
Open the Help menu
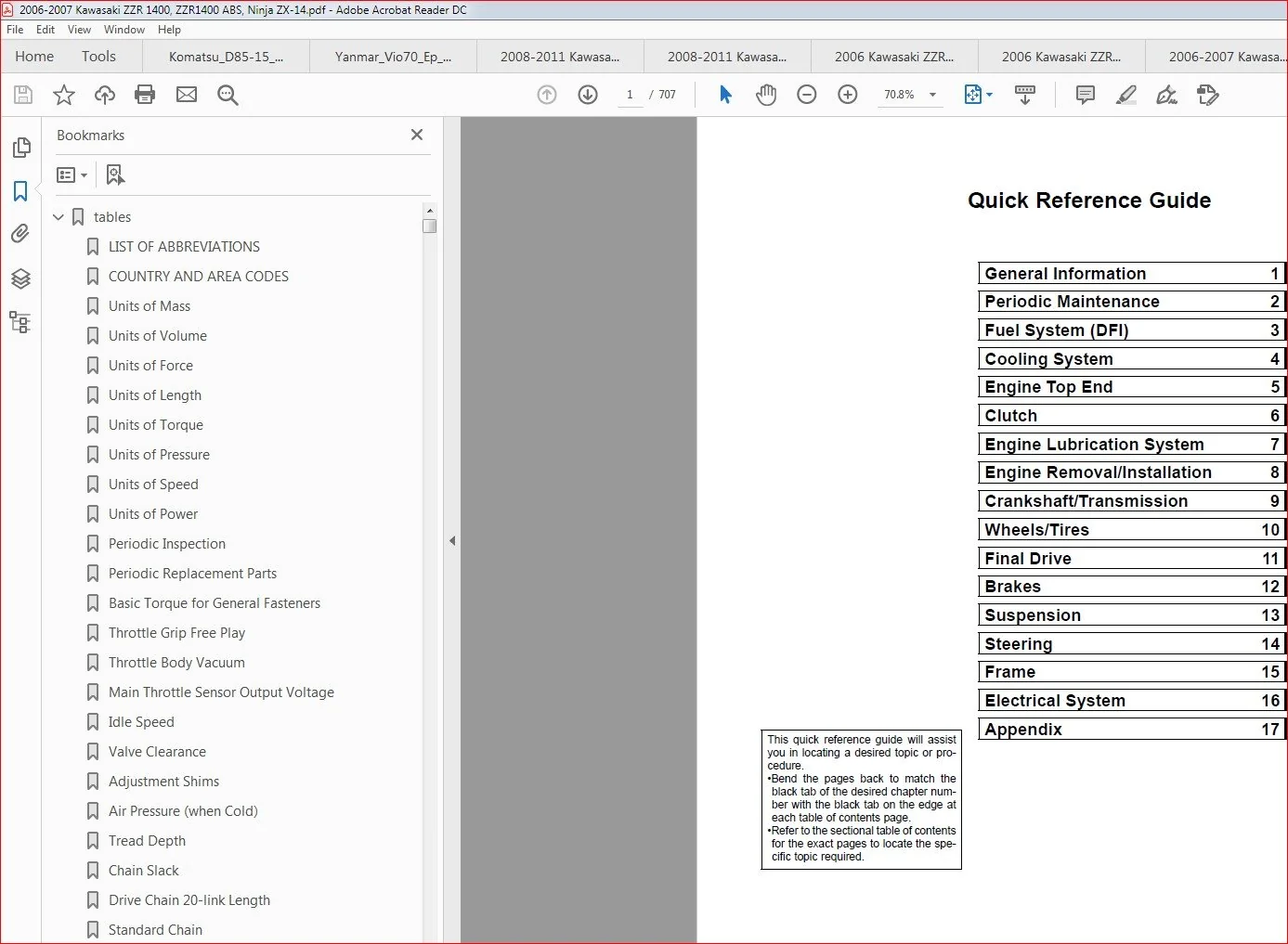[169, 30]
